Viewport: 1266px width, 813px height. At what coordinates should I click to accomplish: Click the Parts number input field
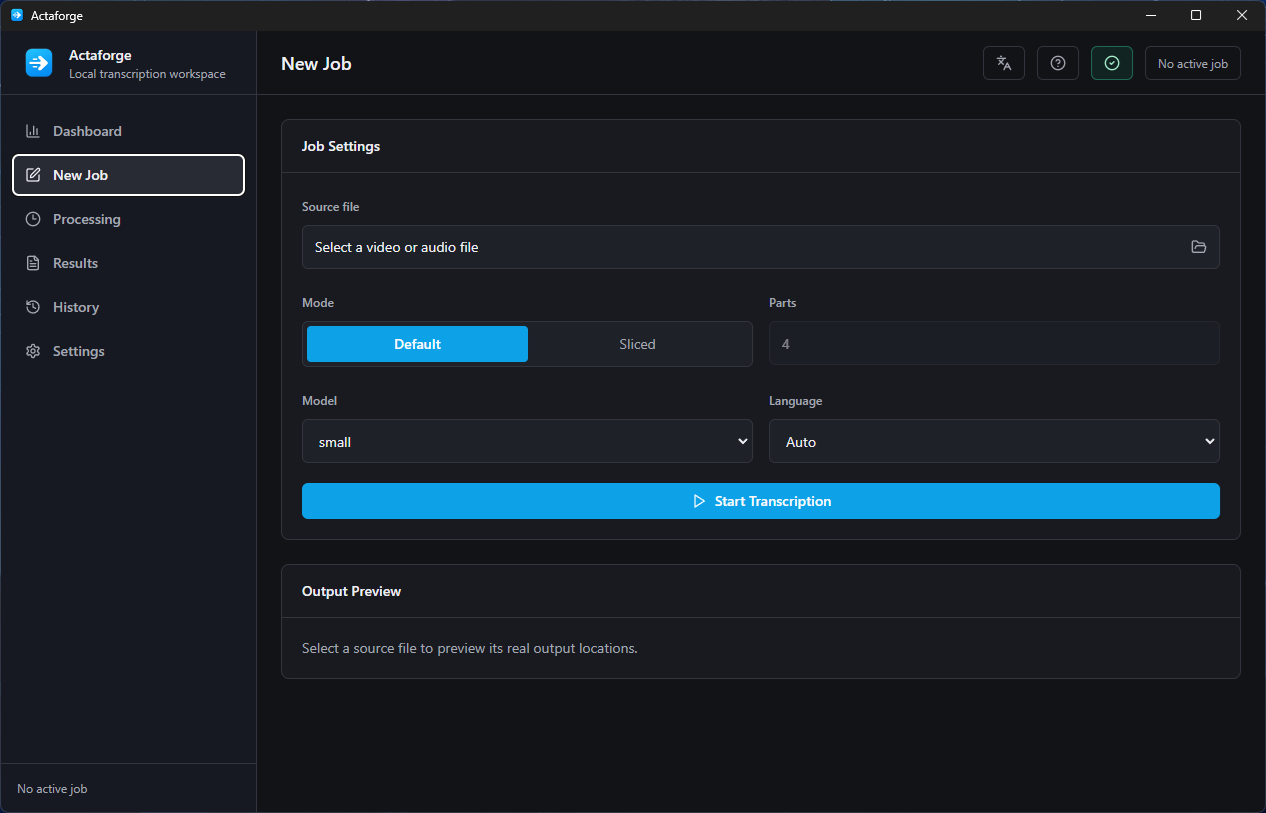click(x=994, y=344)
